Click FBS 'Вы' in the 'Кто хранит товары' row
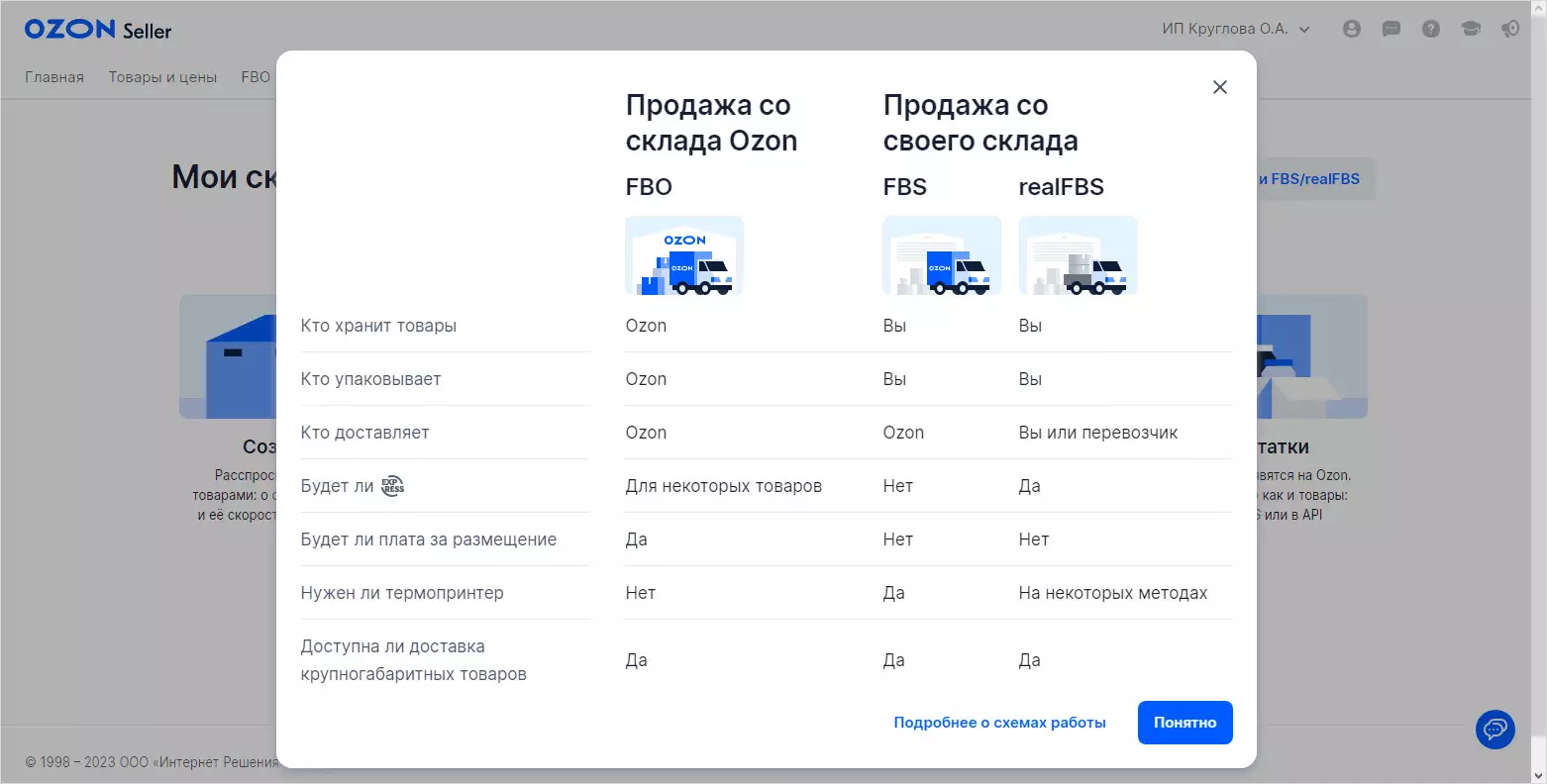Screen dimensions: 1547x784 (x=894, y=326)
